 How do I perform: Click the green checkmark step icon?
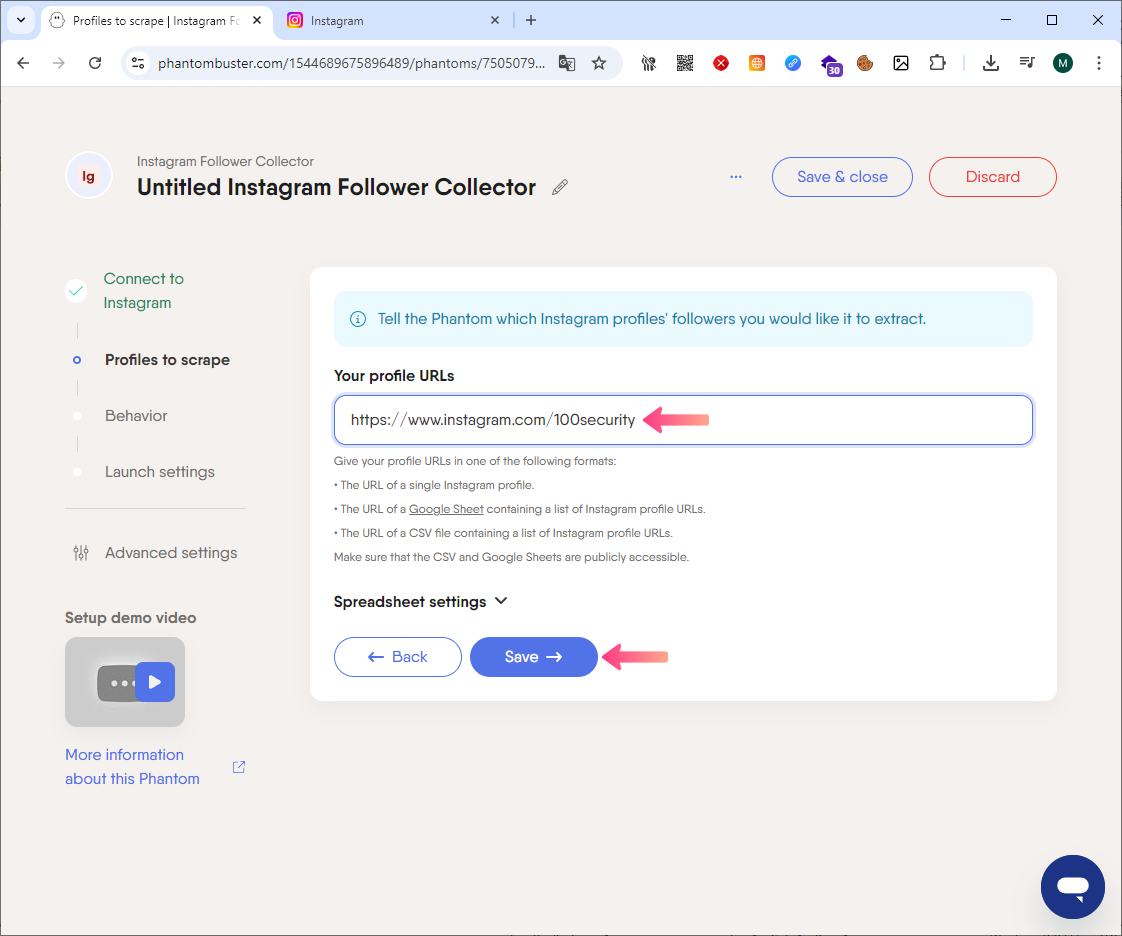pos(76,291)
